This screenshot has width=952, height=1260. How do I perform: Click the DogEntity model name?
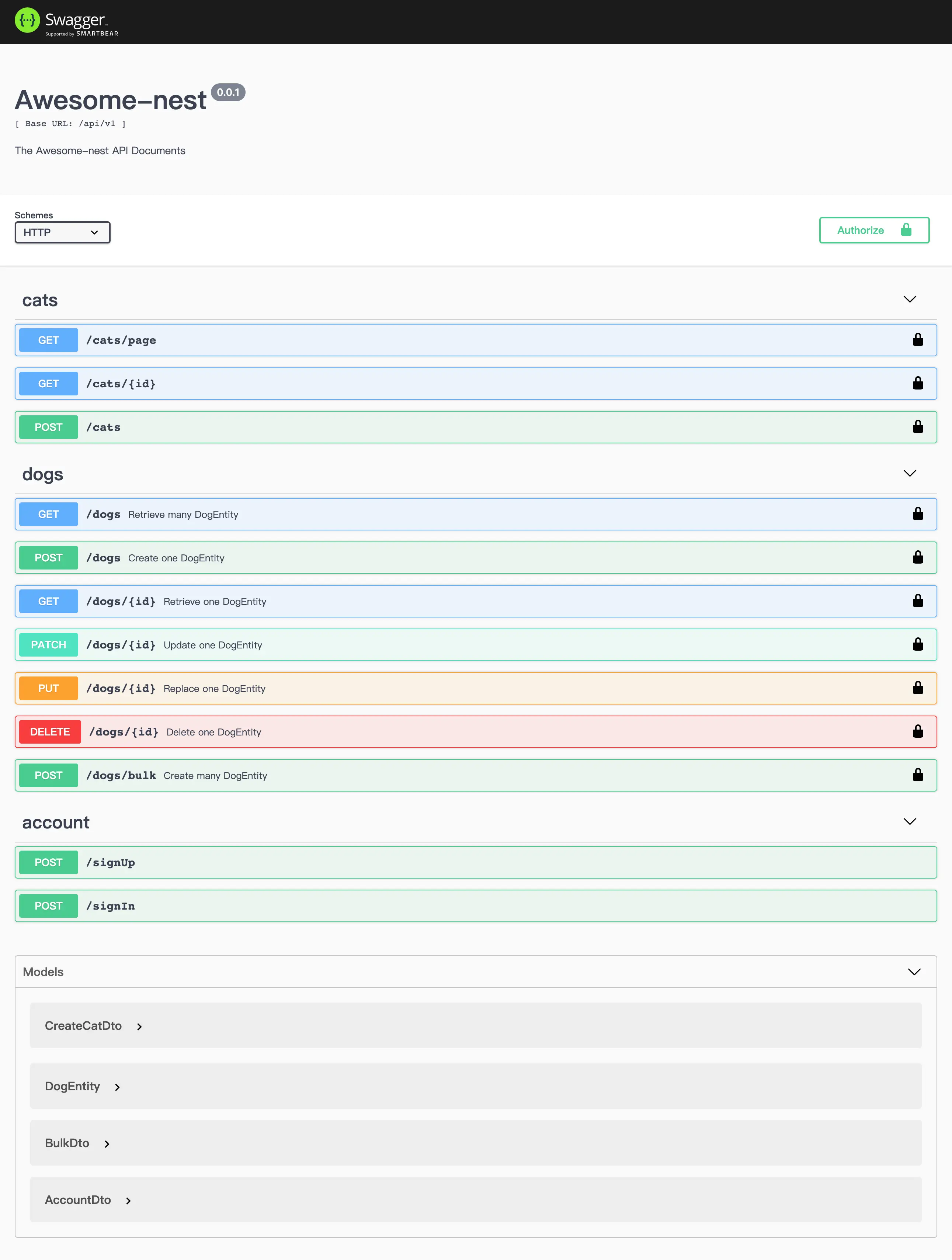72,1086
